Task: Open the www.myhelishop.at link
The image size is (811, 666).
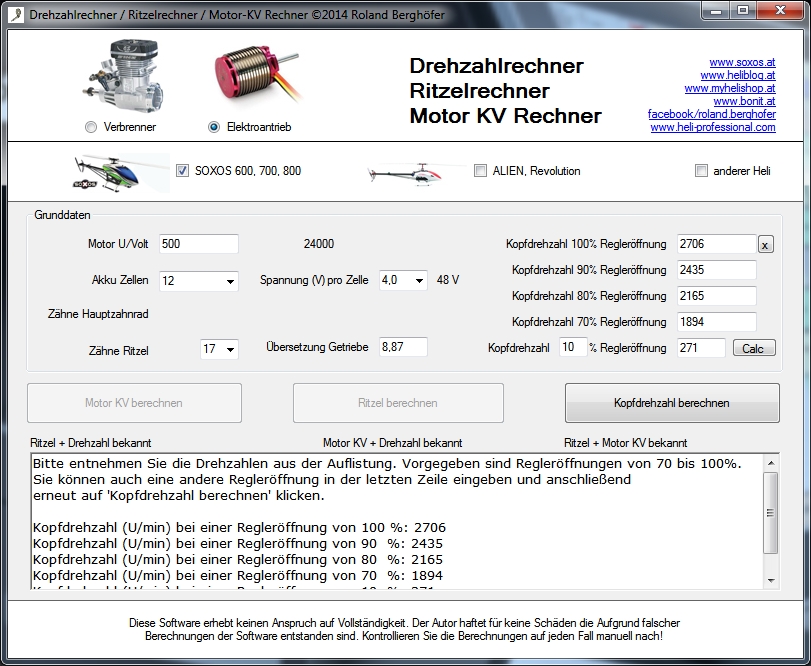Action: [730, 88]
